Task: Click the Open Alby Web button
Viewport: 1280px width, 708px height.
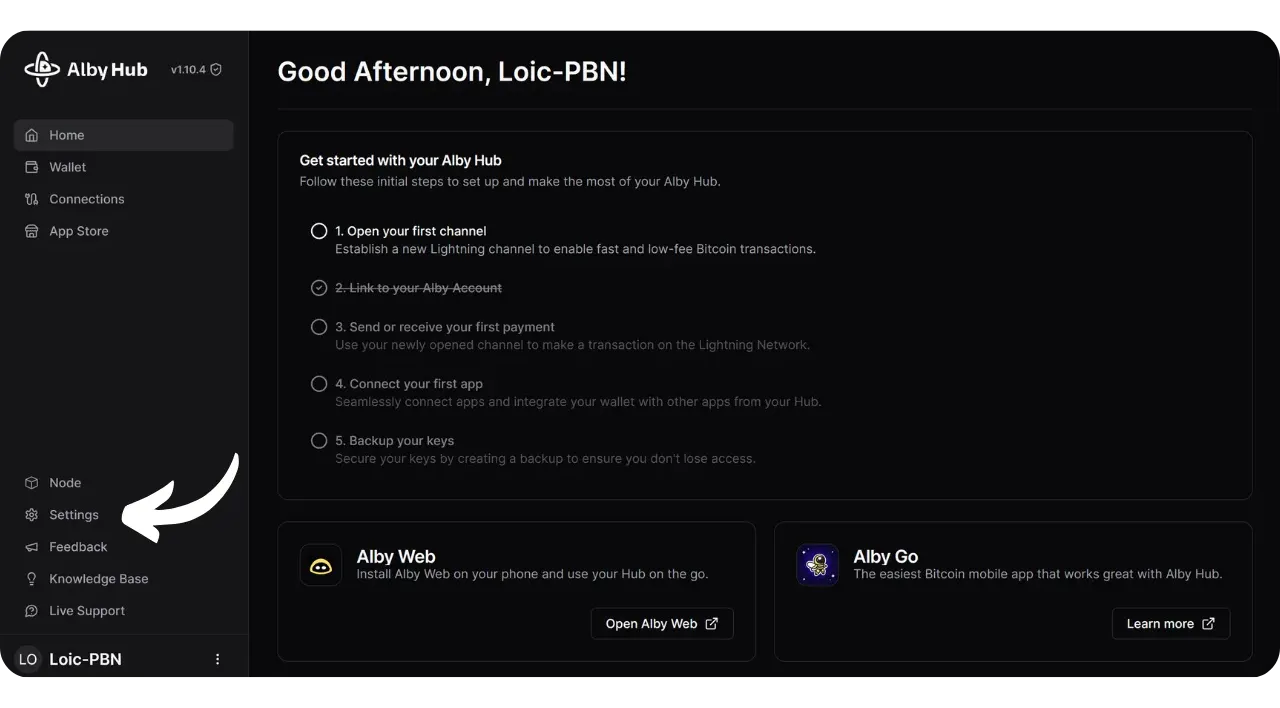Action: 662,624
